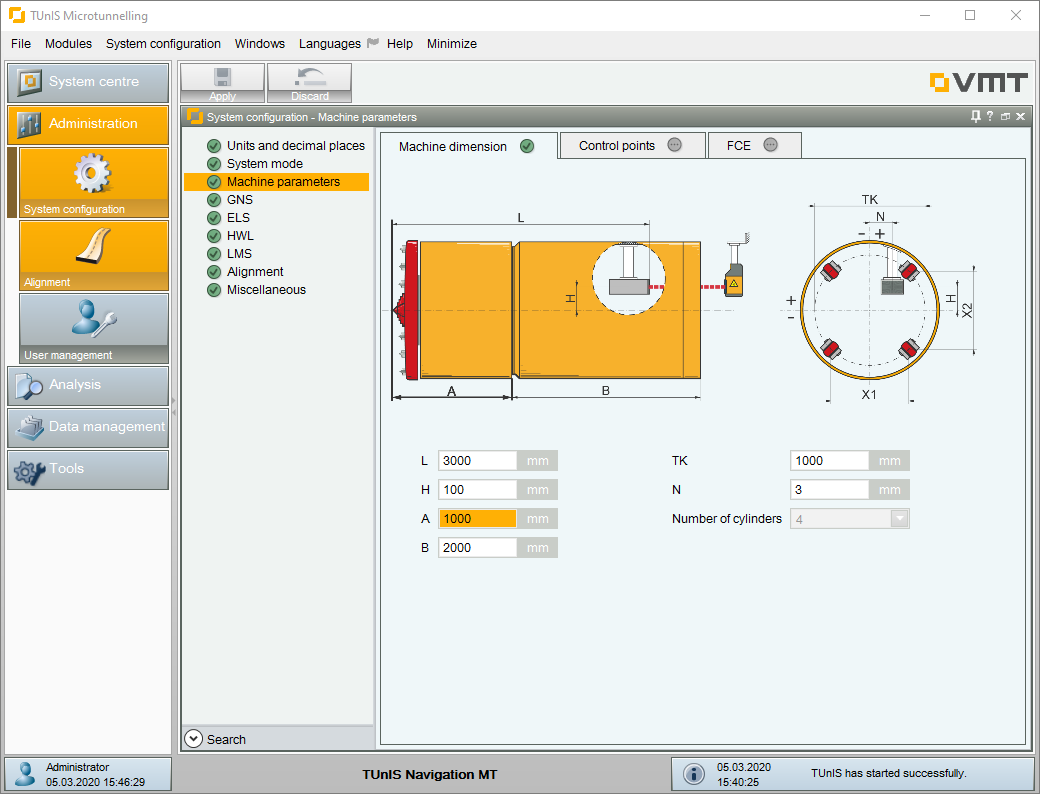The image size is (1040, 794).
Task: Click the Administrator user icon
Action: pyautogui.click(x=25, y=774)
